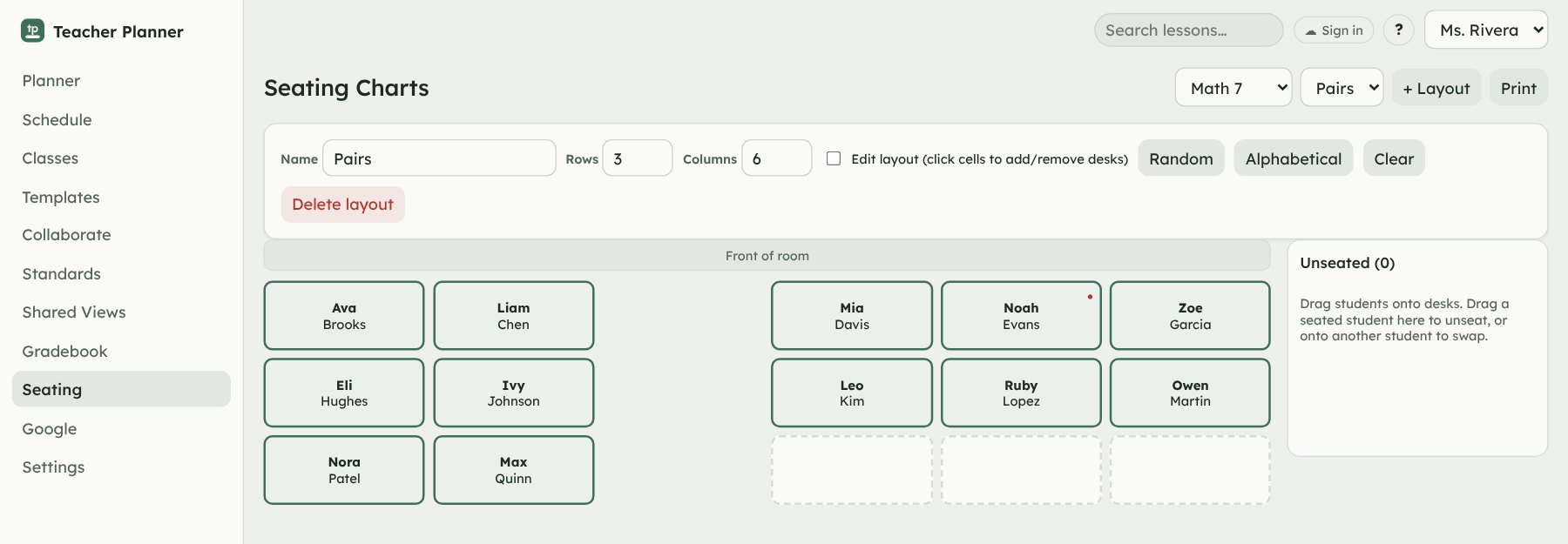The height and width of the screenshot is (544, 1568).
Task: Click the empty desk below Leo Kim
Action: point(852,470)
